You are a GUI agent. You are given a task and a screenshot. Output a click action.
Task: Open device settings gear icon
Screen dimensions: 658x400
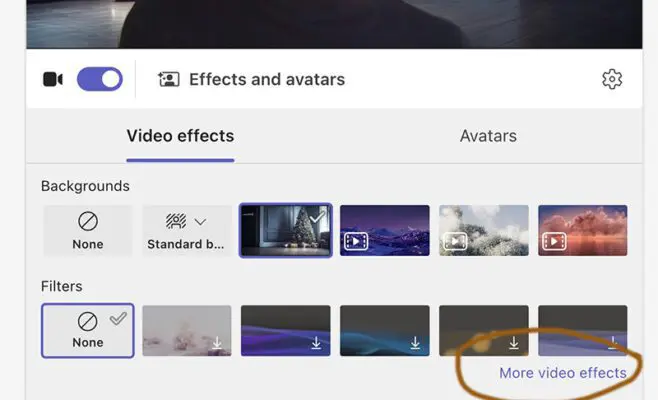pyautogui.click(x=612, y=79)
